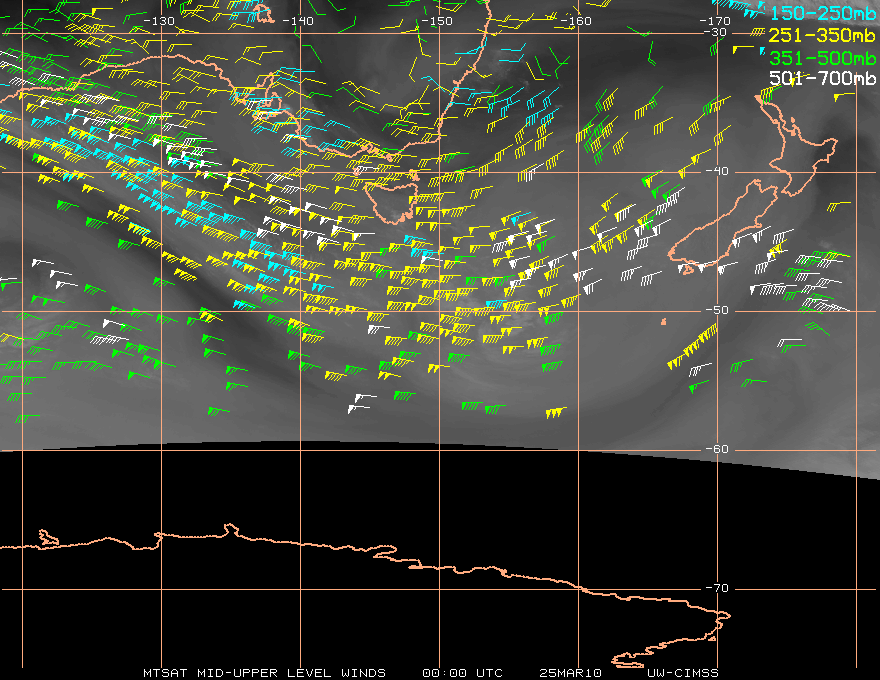Screen dimensions: 880x680
Task: Click the MTSAT MID-UPPER LEVEL WINDS title
Action: pyautogui.click(x=264, y=673)
